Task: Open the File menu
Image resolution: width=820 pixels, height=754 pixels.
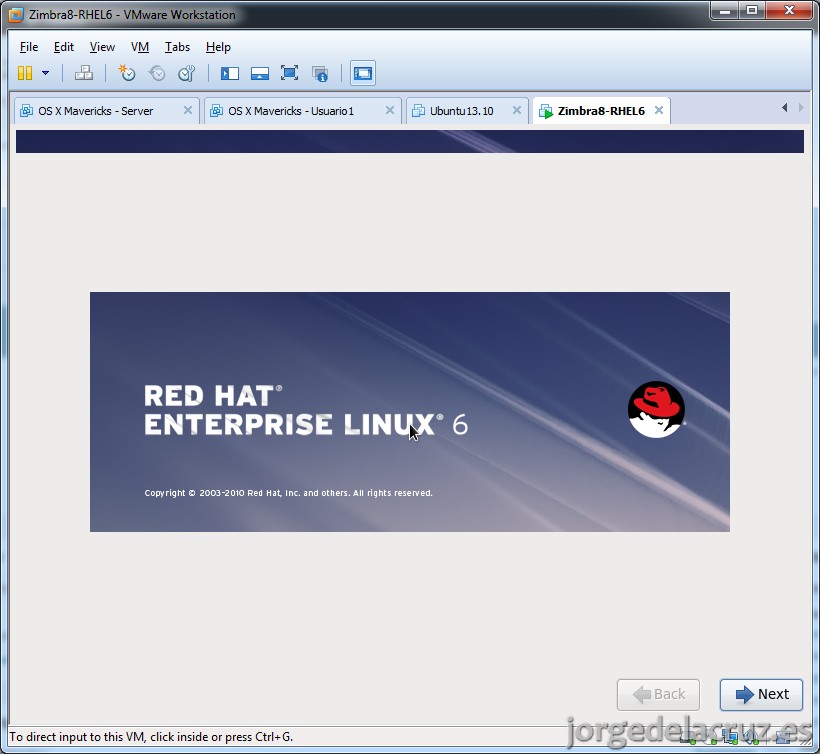Action: [x=29, y=47]
